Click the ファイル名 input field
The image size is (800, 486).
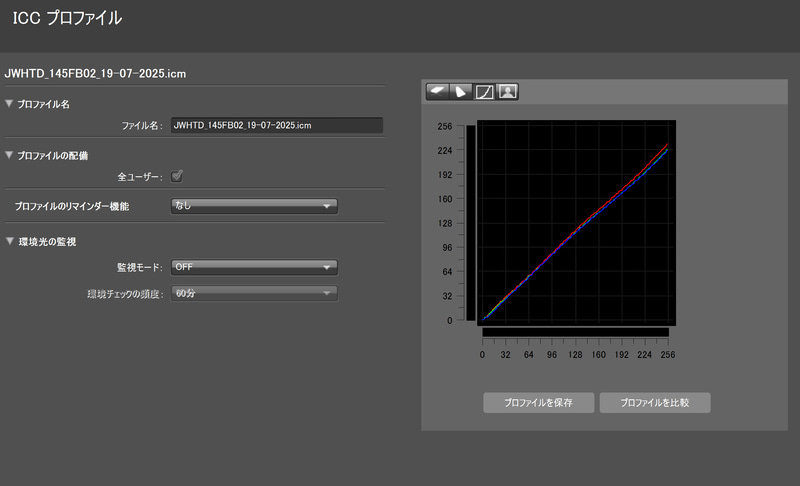277,125
